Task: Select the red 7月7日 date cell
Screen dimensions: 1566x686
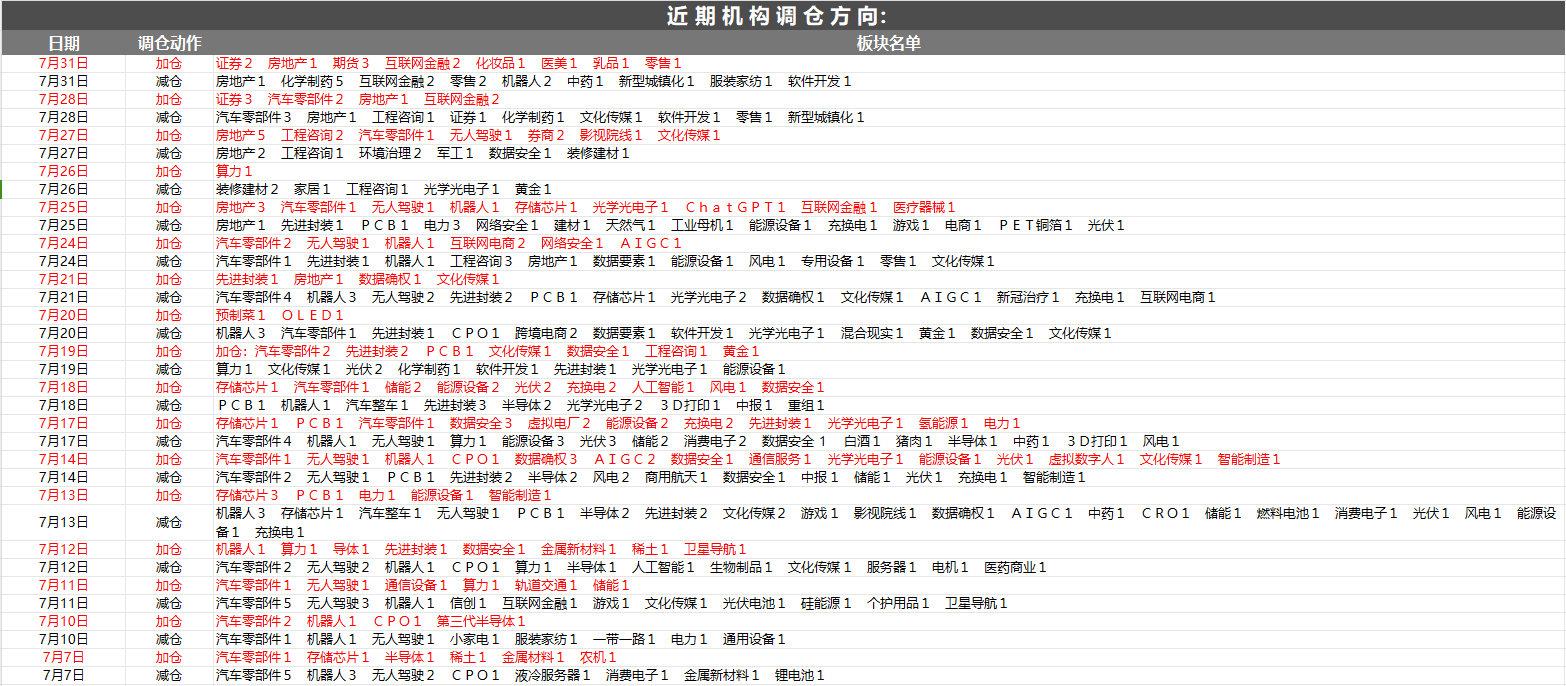Action: coord(64,657)
